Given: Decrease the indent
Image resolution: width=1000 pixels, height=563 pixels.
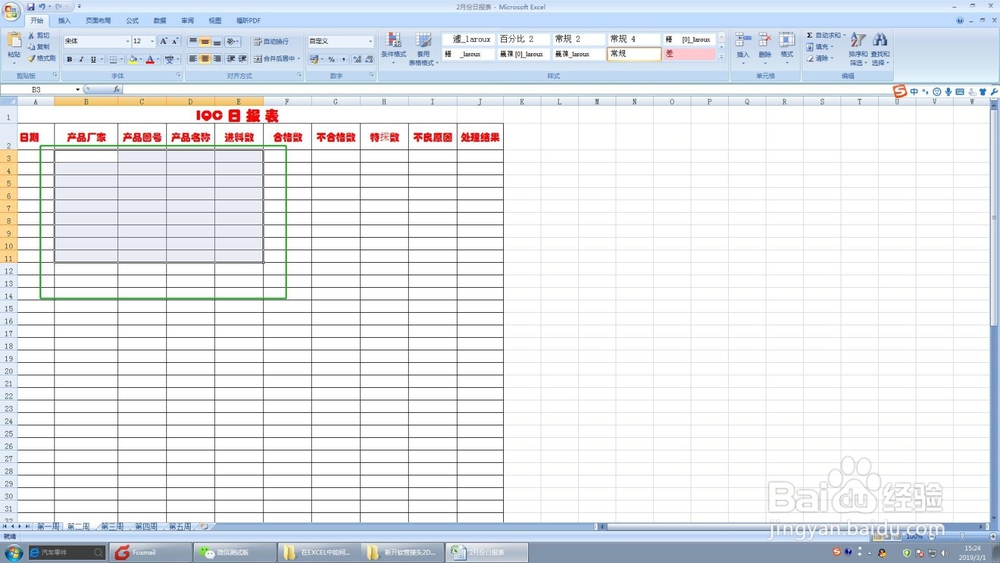Looking at the screenshot, I should tap(231, 59).
